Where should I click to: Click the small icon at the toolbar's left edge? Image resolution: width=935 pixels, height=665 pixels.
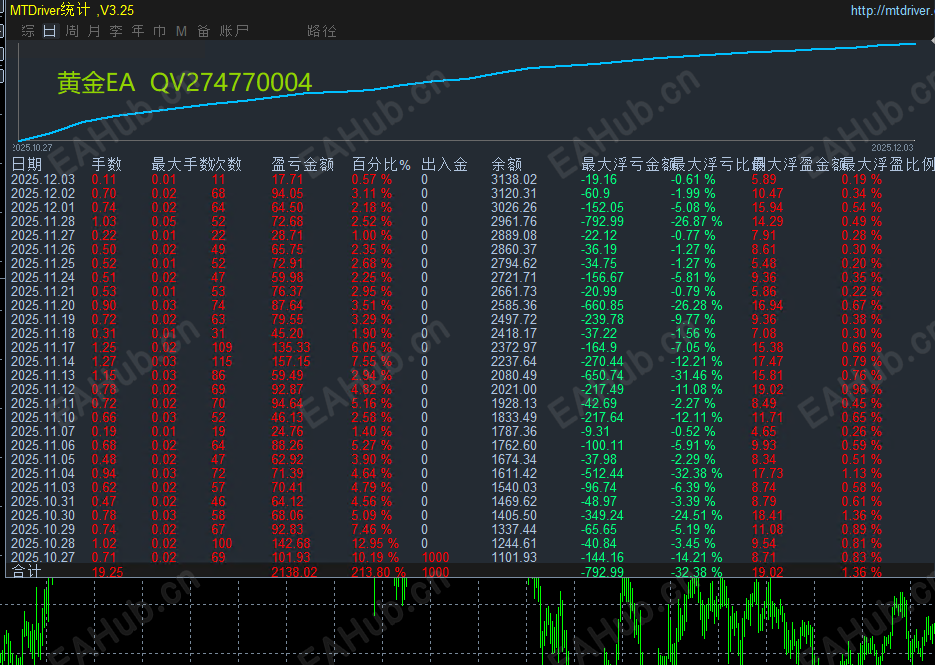coord(3,31)
